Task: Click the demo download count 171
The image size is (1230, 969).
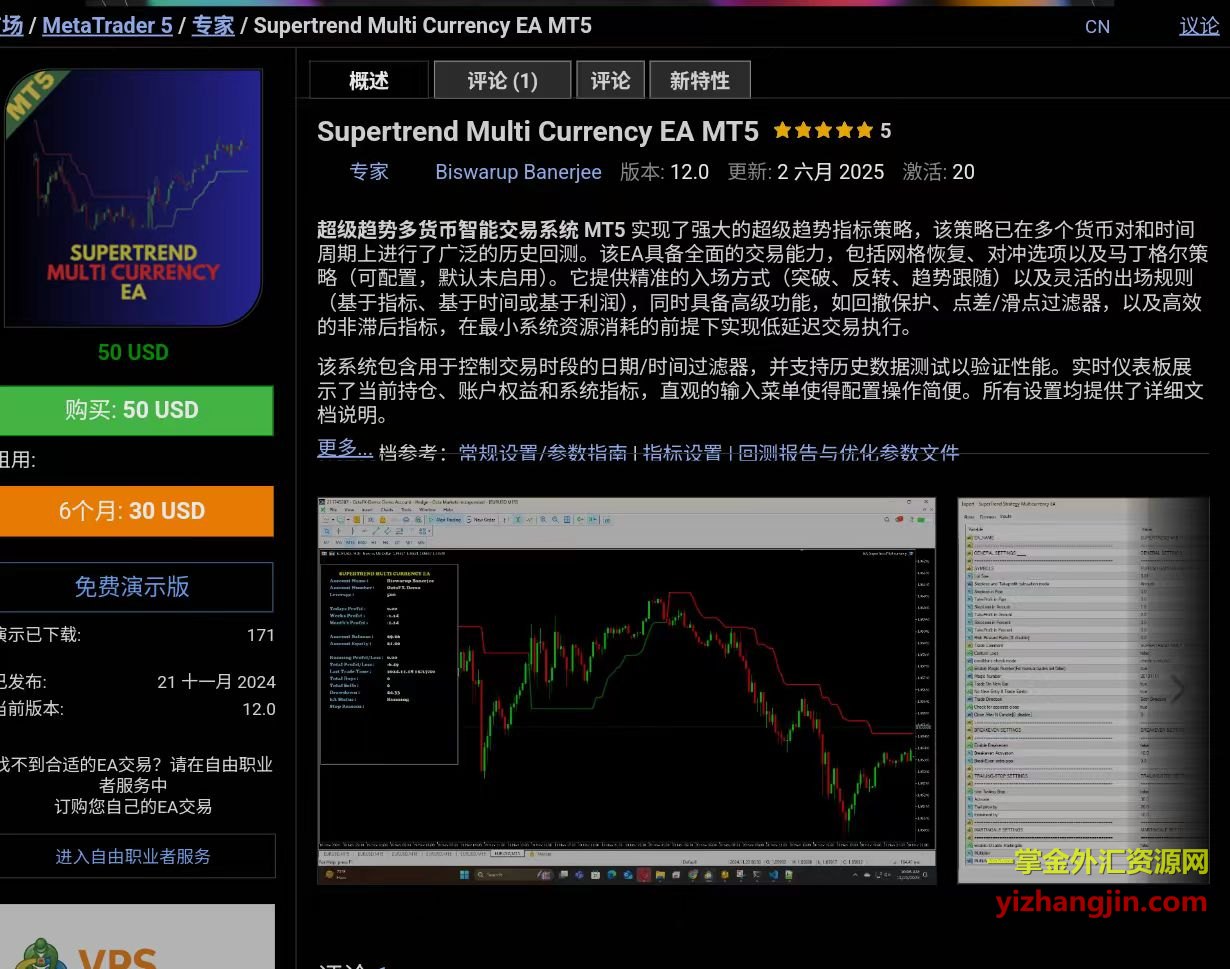Action: 260,635
